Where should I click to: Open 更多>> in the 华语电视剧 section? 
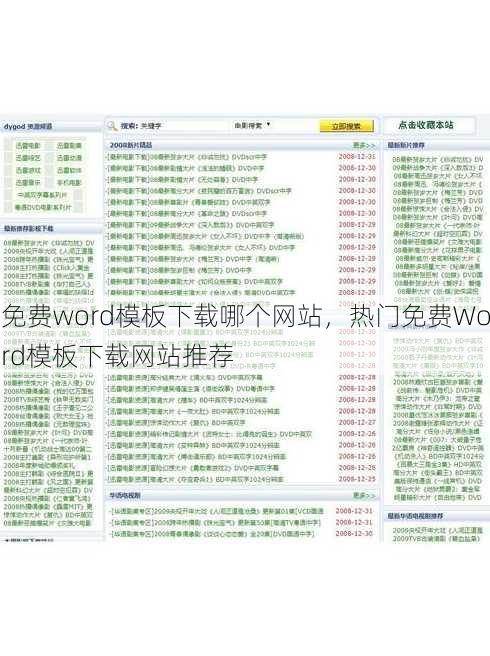click(x=364, y=495)
